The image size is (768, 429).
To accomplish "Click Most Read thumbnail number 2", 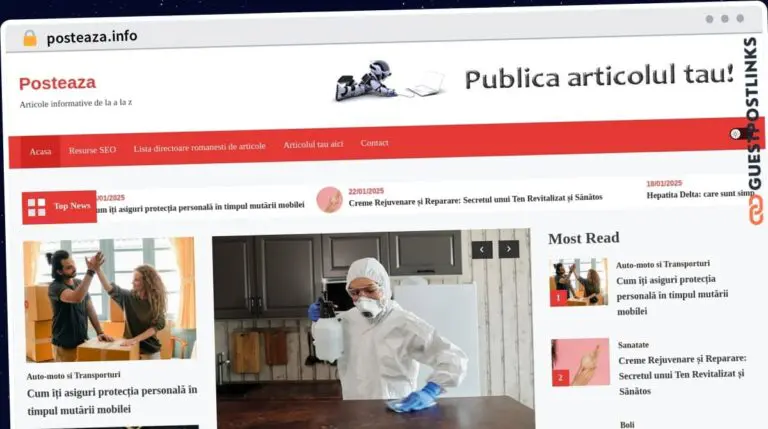I will click(580, 362).
